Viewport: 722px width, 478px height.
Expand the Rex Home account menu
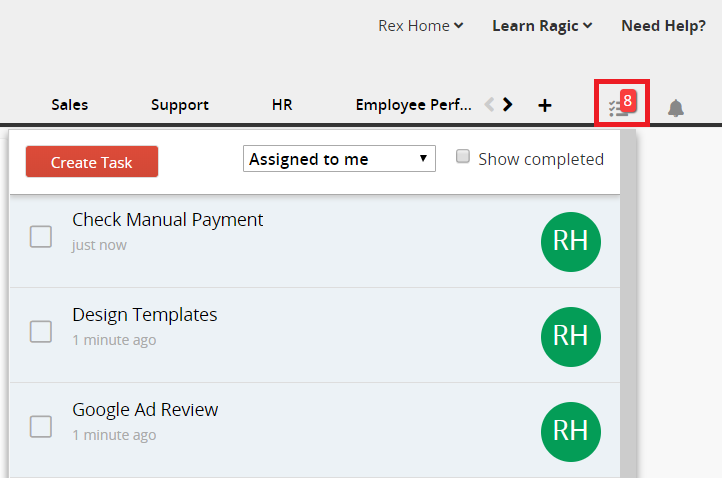click(x=420, y=26)
